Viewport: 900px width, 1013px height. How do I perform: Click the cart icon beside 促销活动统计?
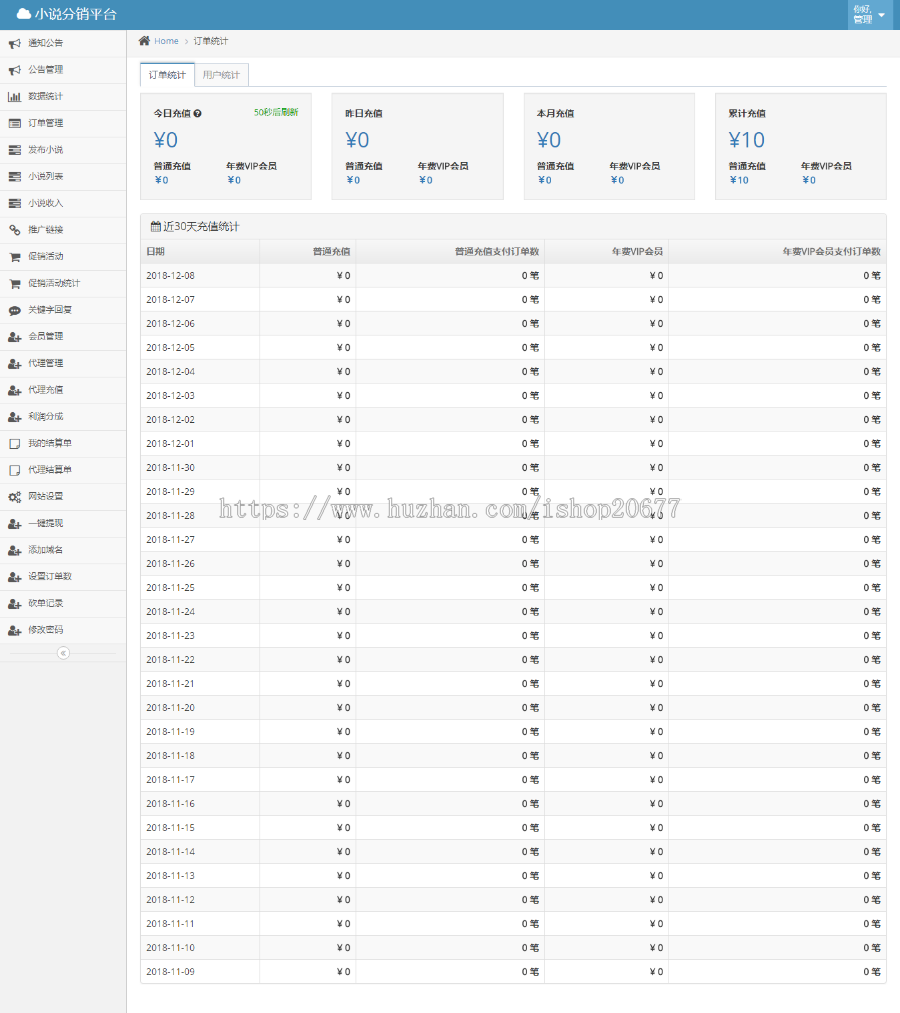click(x=14, y=284)
